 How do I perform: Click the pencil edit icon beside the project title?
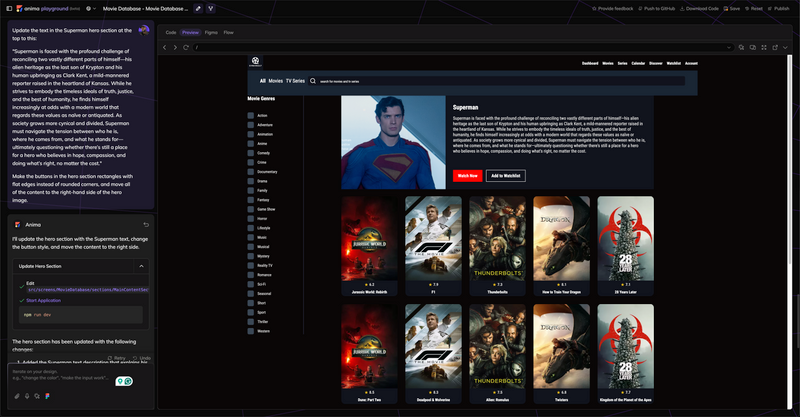[x=198, y=9]
